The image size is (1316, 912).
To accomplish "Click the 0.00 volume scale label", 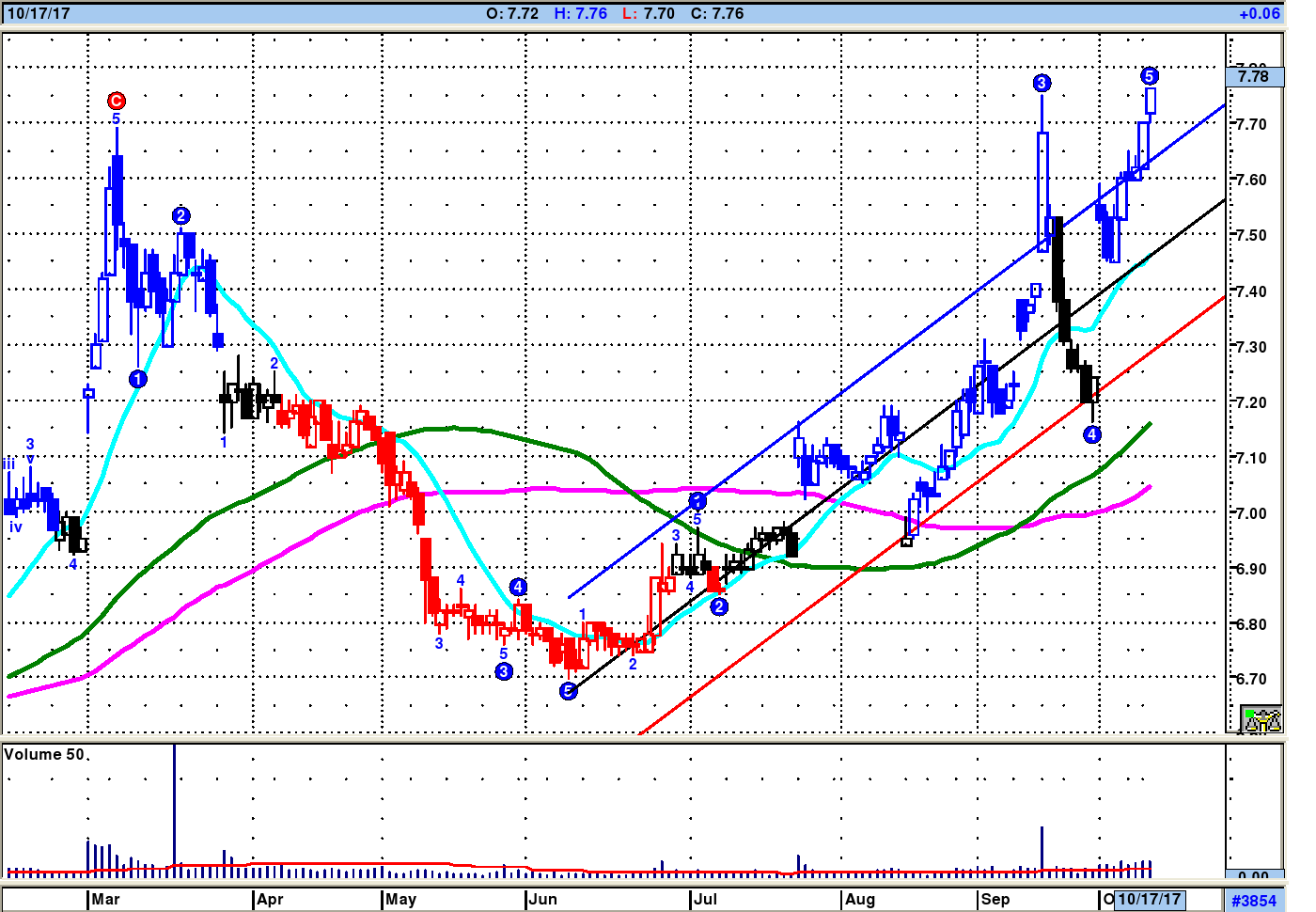I will (1253, 875).
